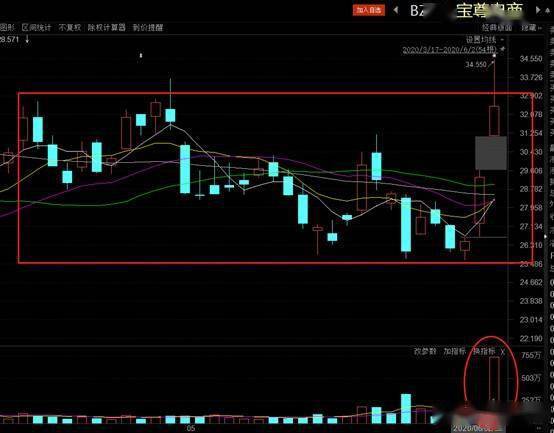The height and width of the screenshot is (433, 554).
Task: Click the 33.726 price axis label
Action: click(x=531, y=77)
